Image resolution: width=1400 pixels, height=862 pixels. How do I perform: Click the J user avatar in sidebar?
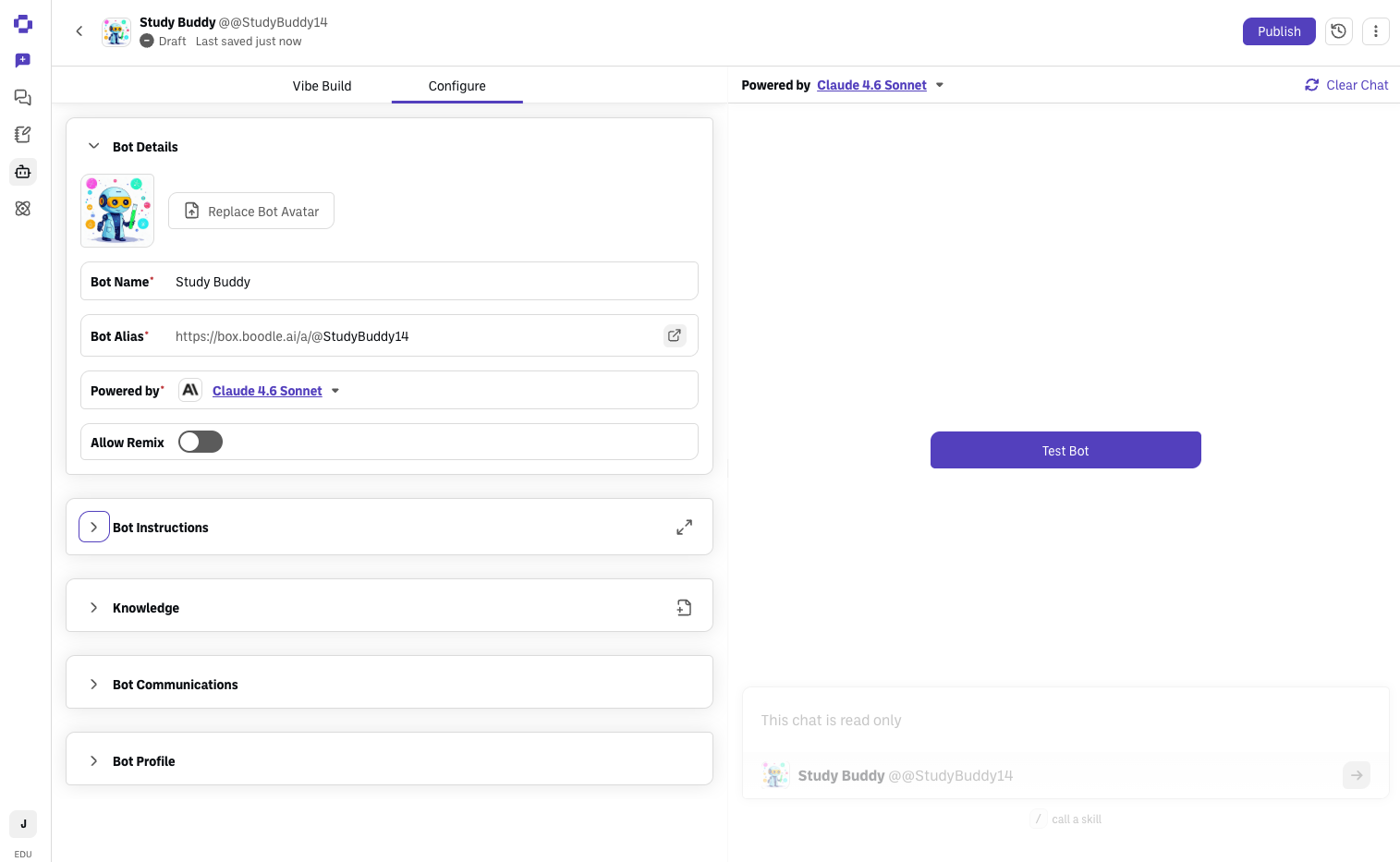click(x=23, y=824)
